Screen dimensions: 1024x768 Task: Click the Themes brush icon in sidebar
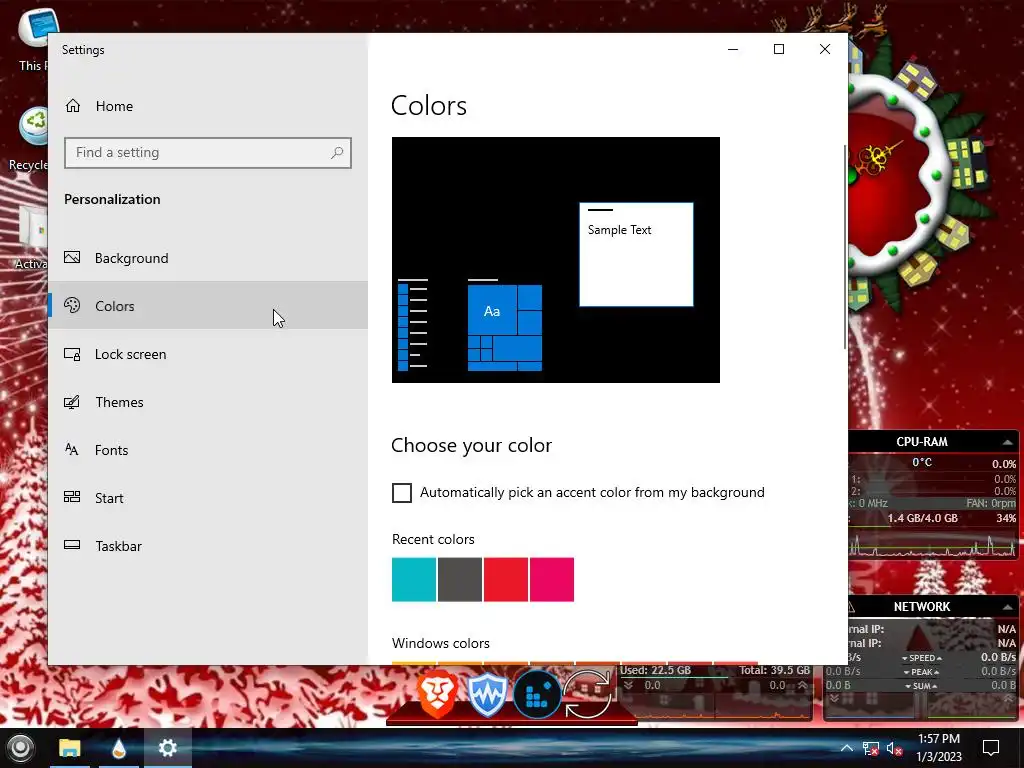tap(72, 402)
